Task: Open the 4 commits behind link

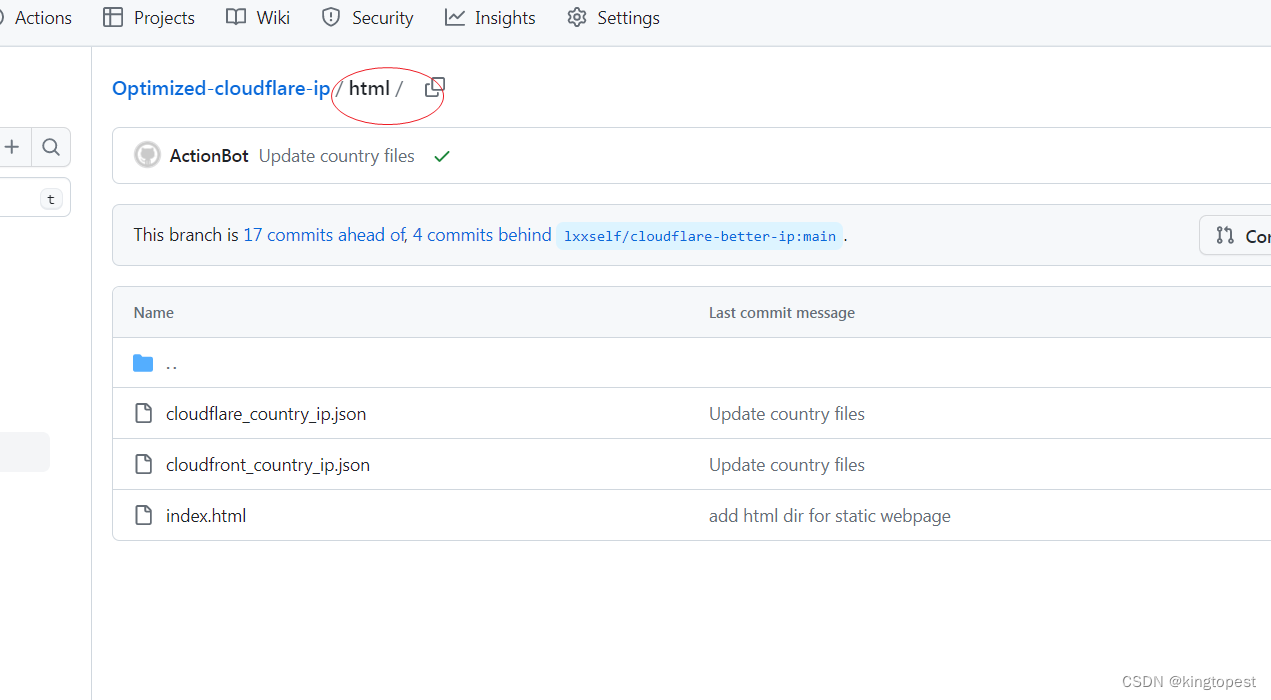Action: (482, 235)
